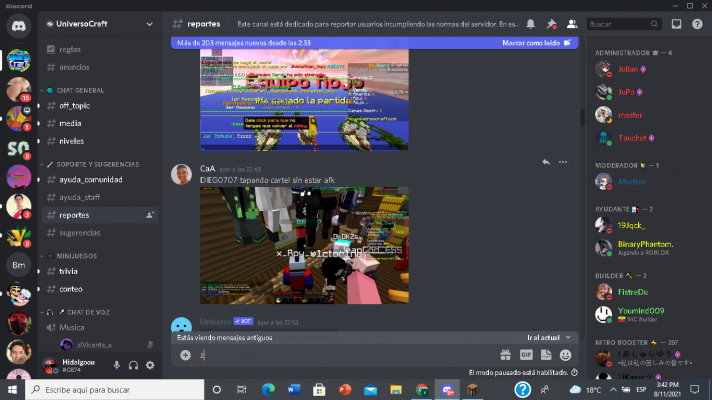Click taskbar search box Escribe aquí para buscar
The width and height of the screenshot is (712, 400).
pos(114,390)
